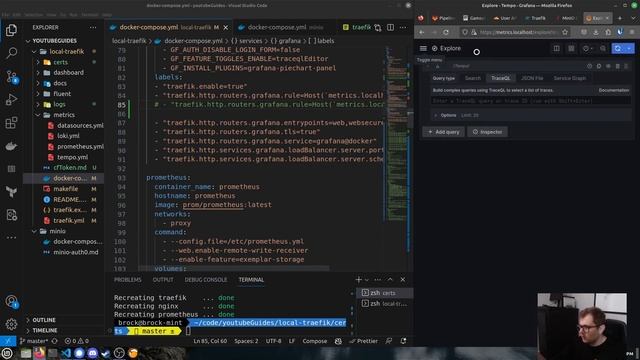The width and height of the screenshot is (640, 360).
Task: Open the Extensions view
Action: coord(11,122)
